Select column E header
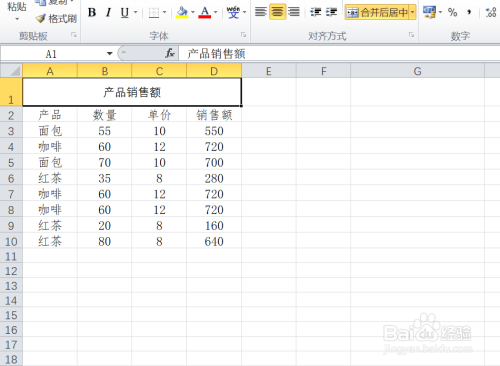The height and width of the screenshot is (366, 500). tap(269, 71)
